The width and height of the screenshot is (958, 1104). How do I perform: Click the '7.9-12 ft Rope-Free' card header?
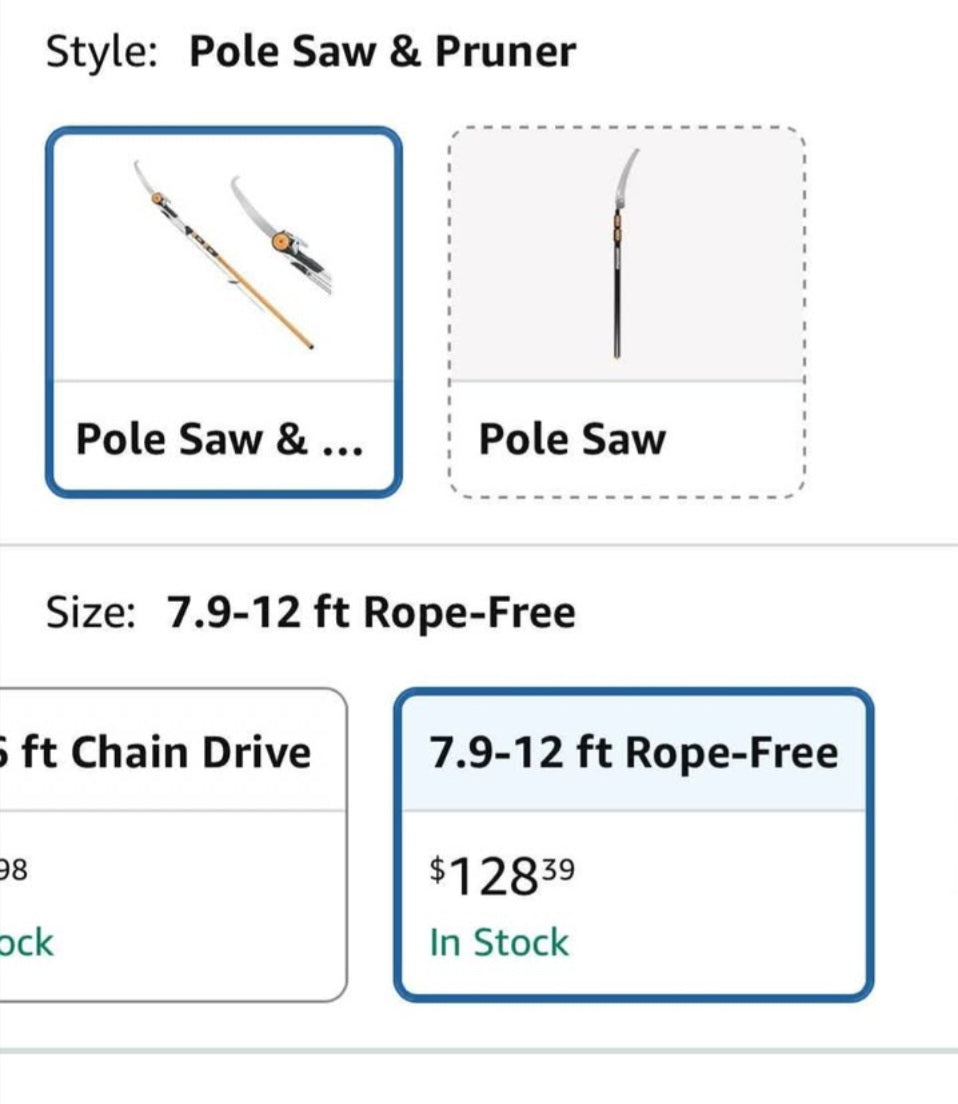click(634, 752)
